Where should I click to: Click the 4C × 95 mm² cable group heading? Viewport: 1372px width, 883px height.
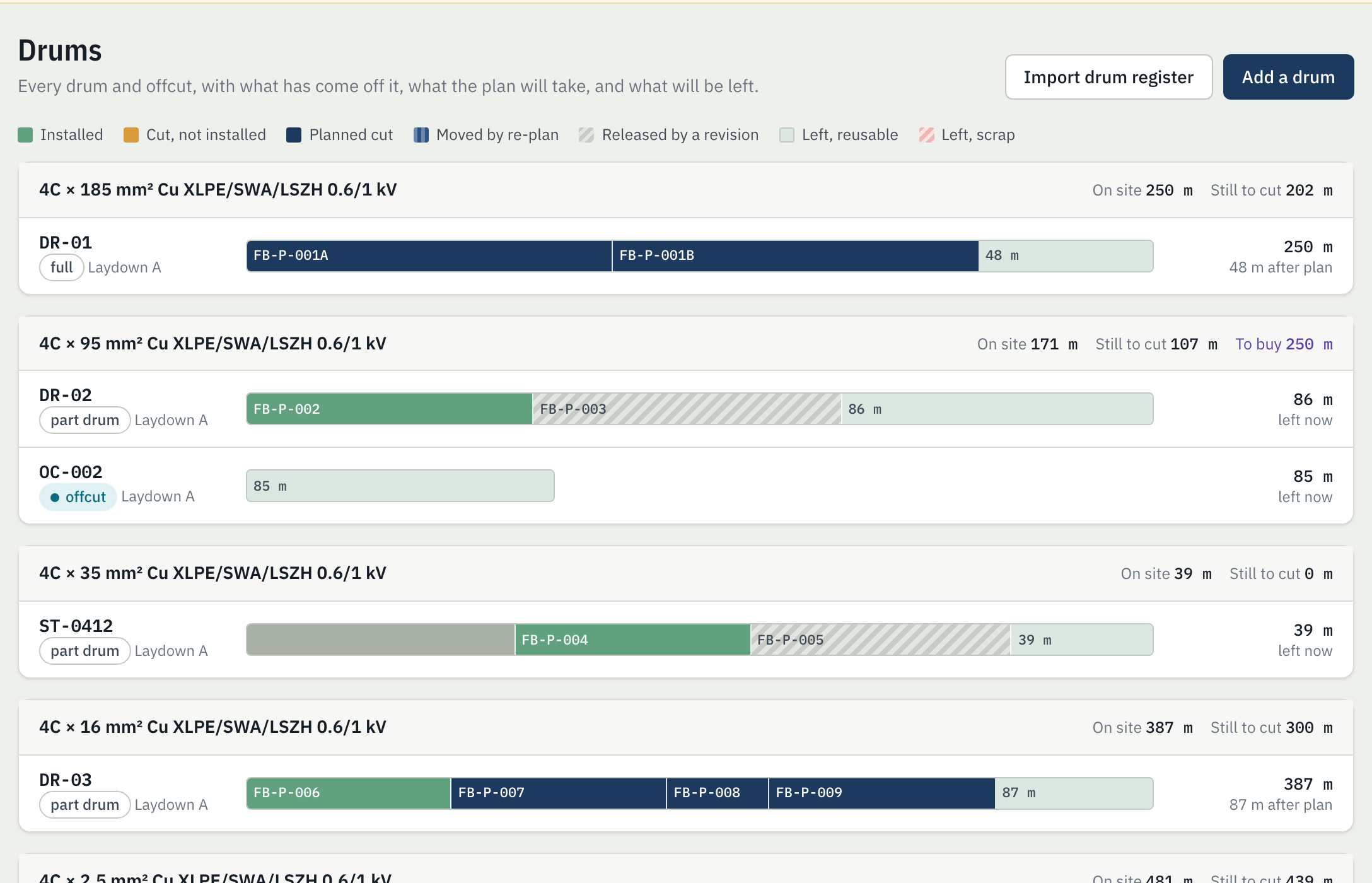(212, 344)
